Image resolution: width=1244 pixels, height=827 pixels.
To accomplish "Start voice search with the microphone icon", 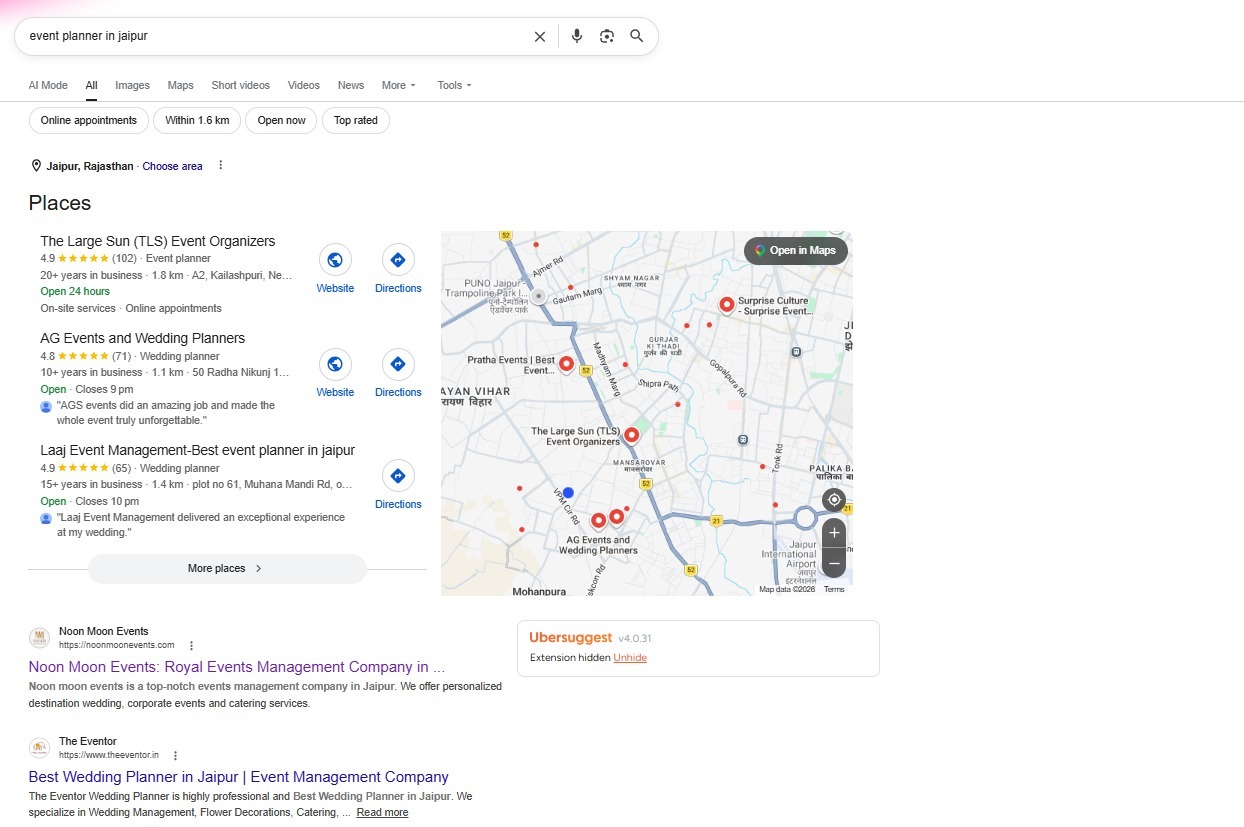I will coord(577,36).
